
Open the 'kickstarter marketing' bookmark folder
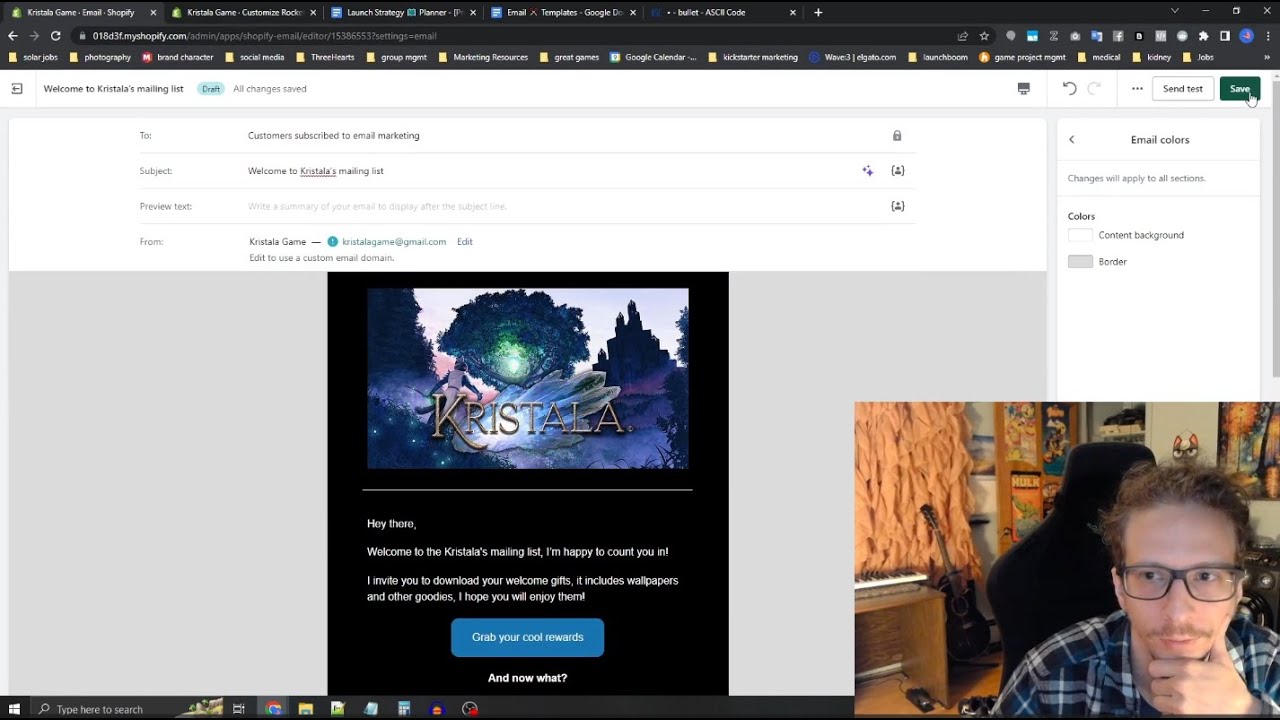[x=753, y=57]
